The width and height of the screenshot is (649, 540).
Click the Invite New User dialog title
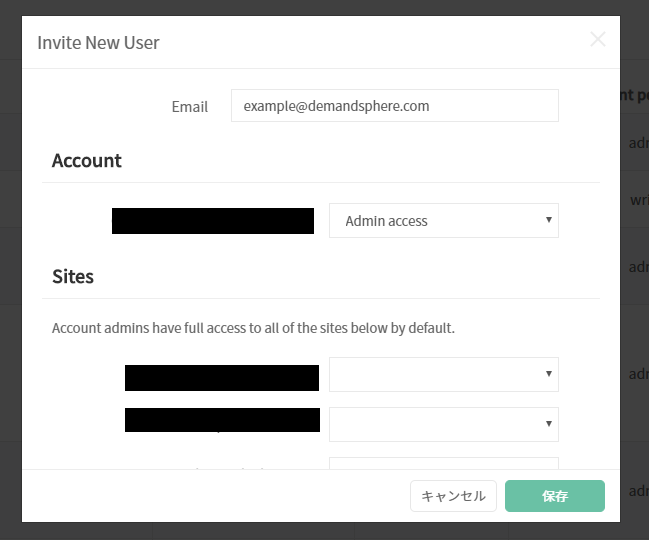tap(98, 43)
